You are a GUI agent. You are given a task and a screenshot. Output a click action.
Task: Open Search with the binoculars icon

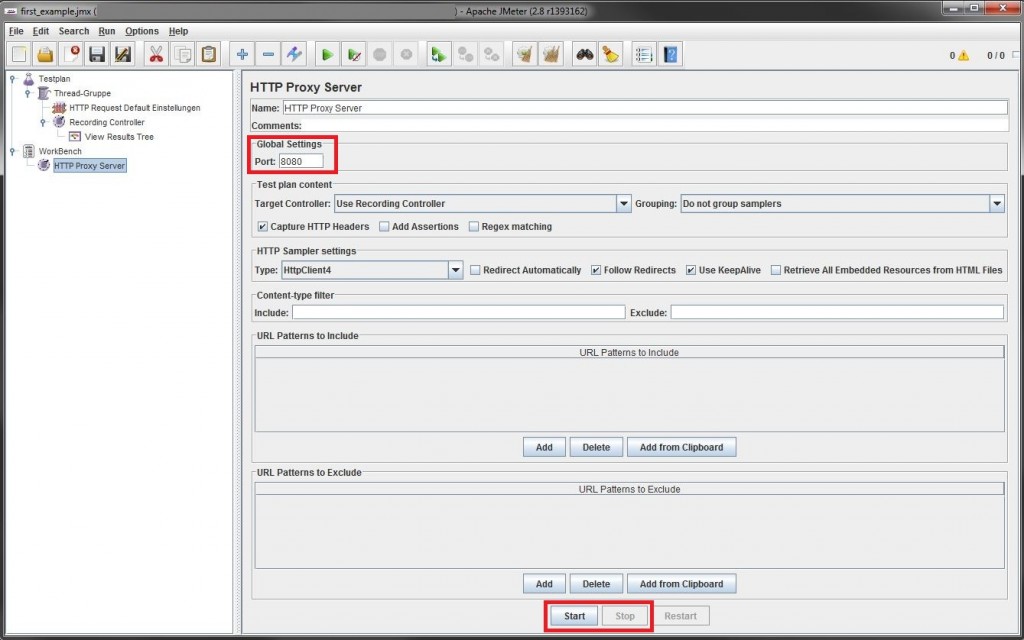pos(584,54)
